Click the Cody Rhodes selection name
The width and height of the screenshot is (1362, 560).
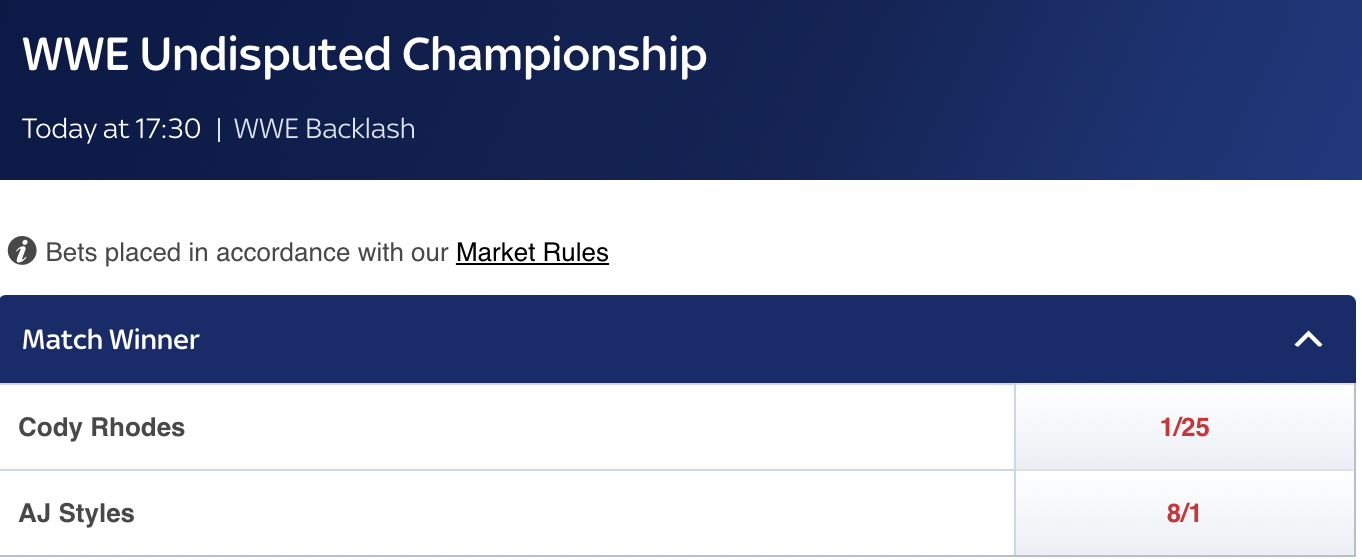(102, 428)
